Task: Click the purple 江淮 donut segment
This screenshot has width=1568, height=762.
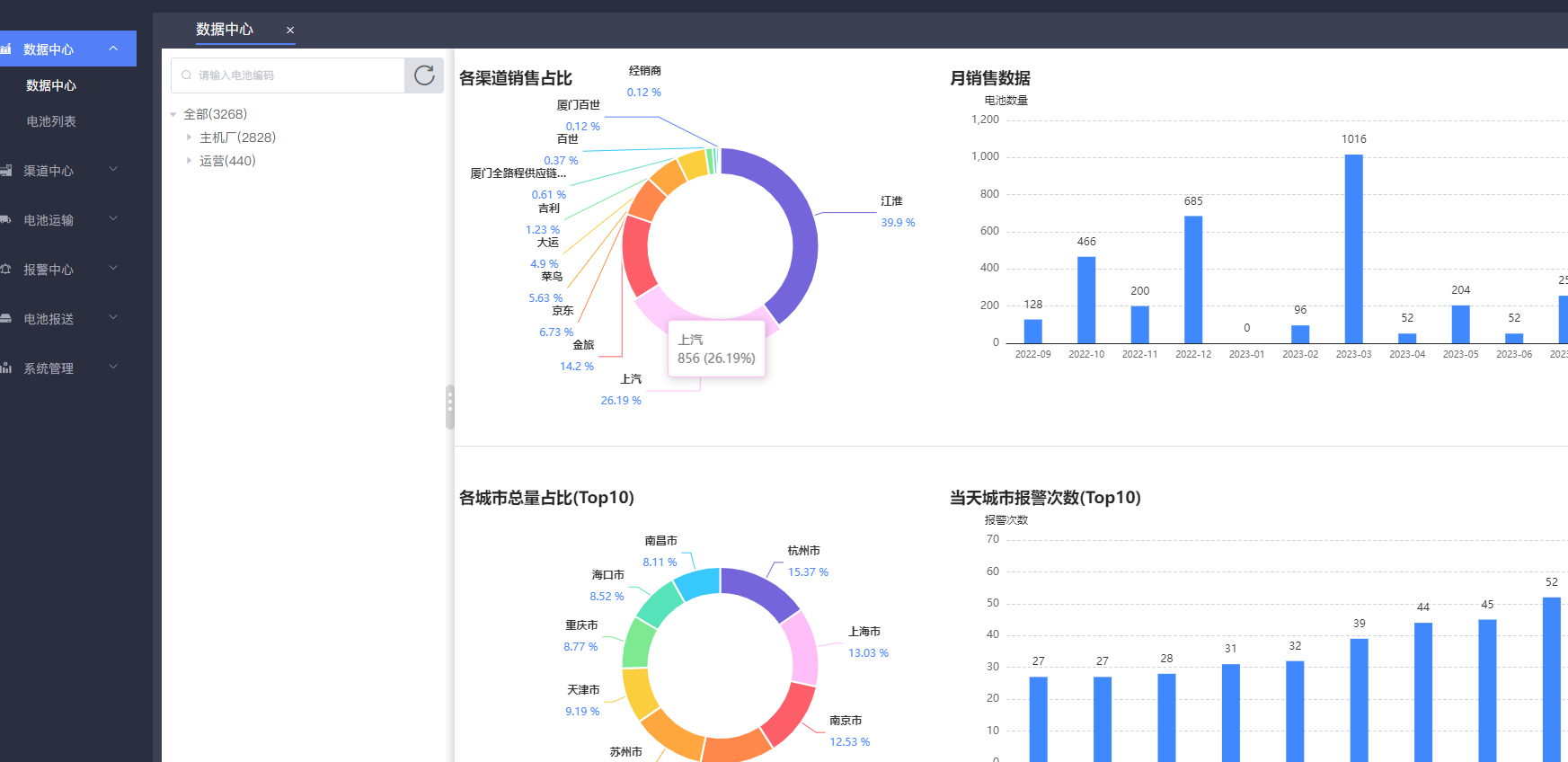Action: click(802, 220)
